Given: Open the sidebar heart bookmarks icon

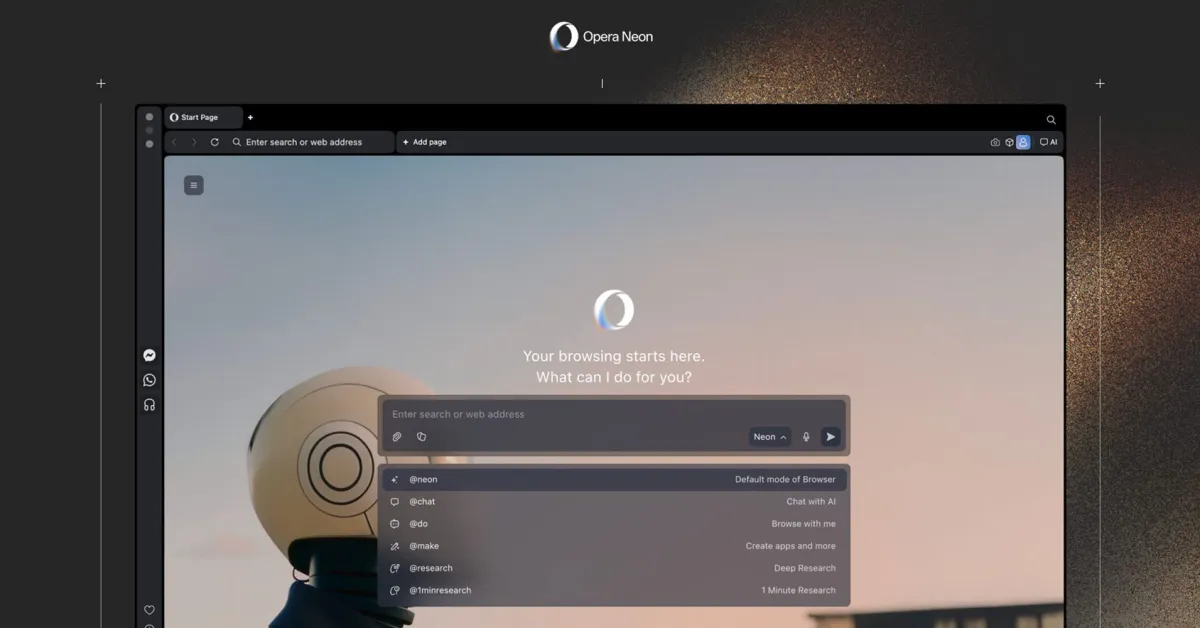Looking at the screenshot, I should click(149, 610).
